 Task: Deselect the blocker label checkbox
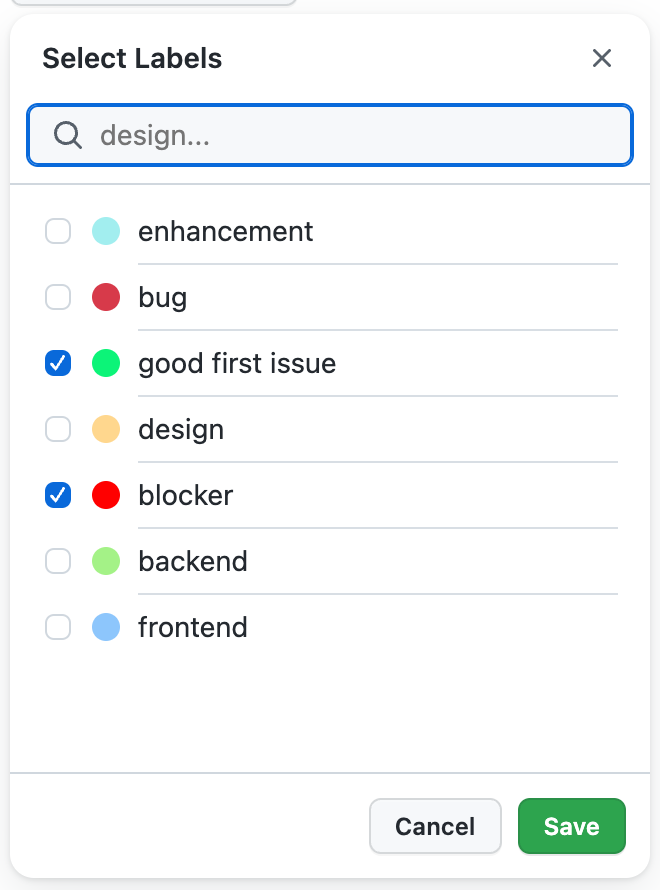tap(58, 496)
